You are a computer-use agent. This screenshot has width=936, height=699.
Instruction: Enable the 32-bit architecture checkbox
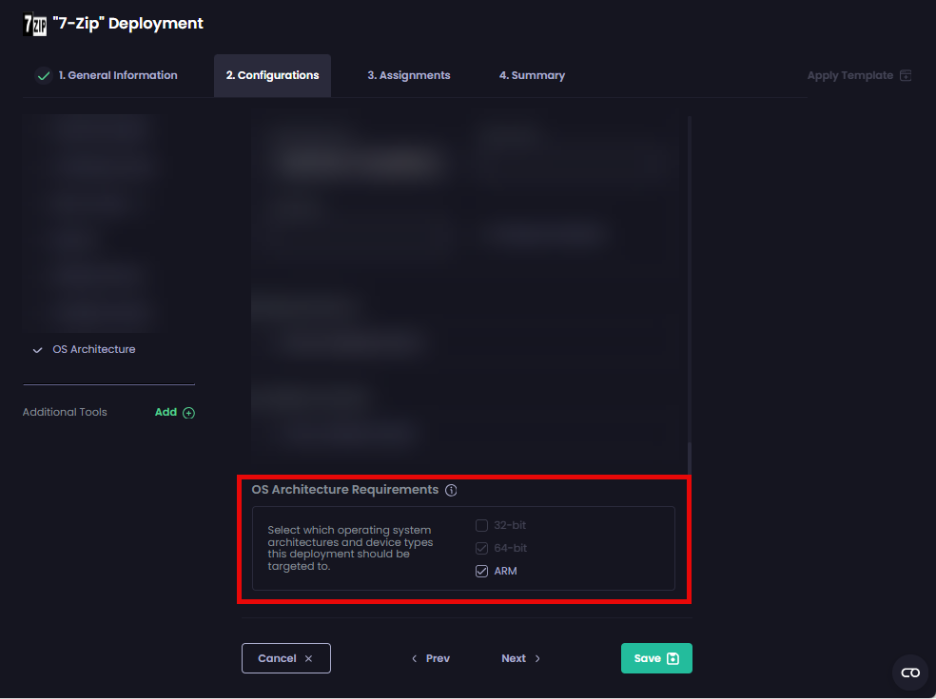(x=482, y=526)
